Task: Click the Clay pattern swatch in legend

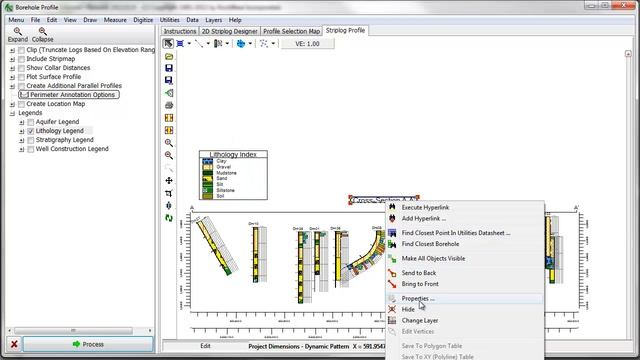Action: [208, 161]
